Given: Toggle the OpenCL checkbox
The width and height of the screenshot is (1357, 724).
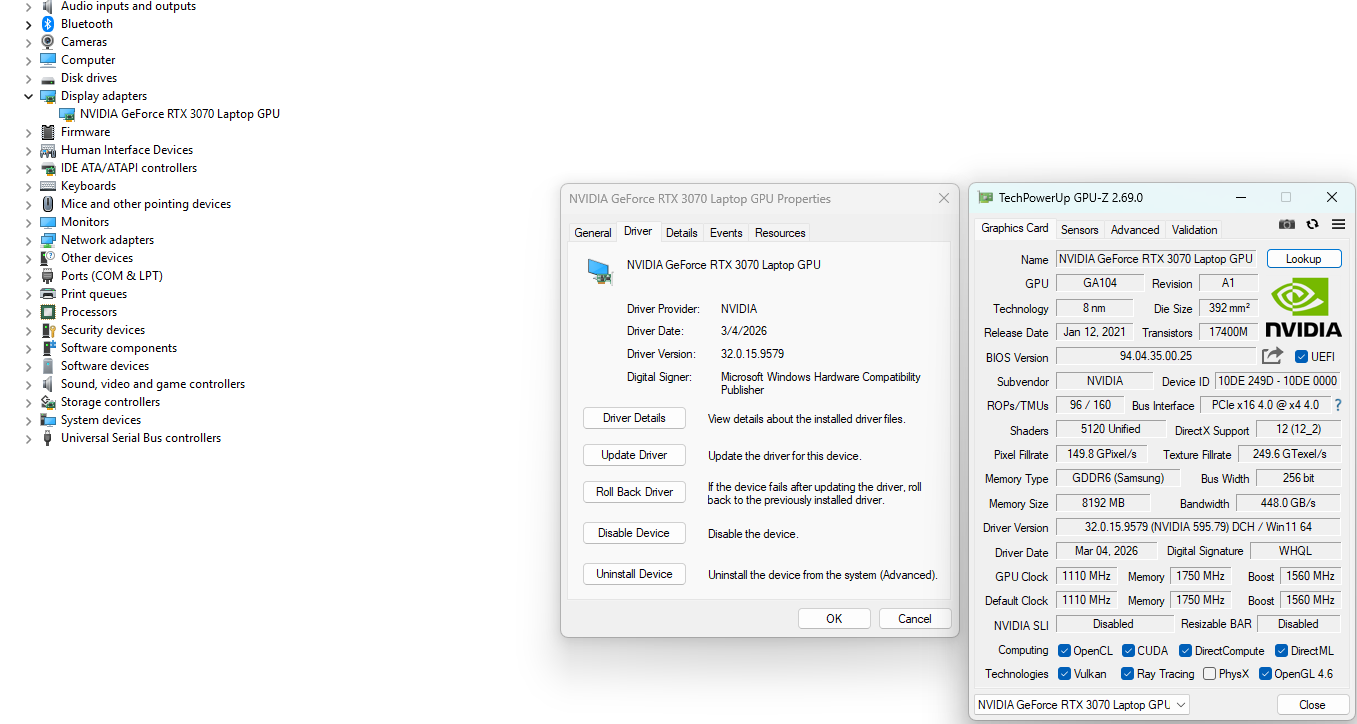Looking at the screenshot, I should [1065, 651].
